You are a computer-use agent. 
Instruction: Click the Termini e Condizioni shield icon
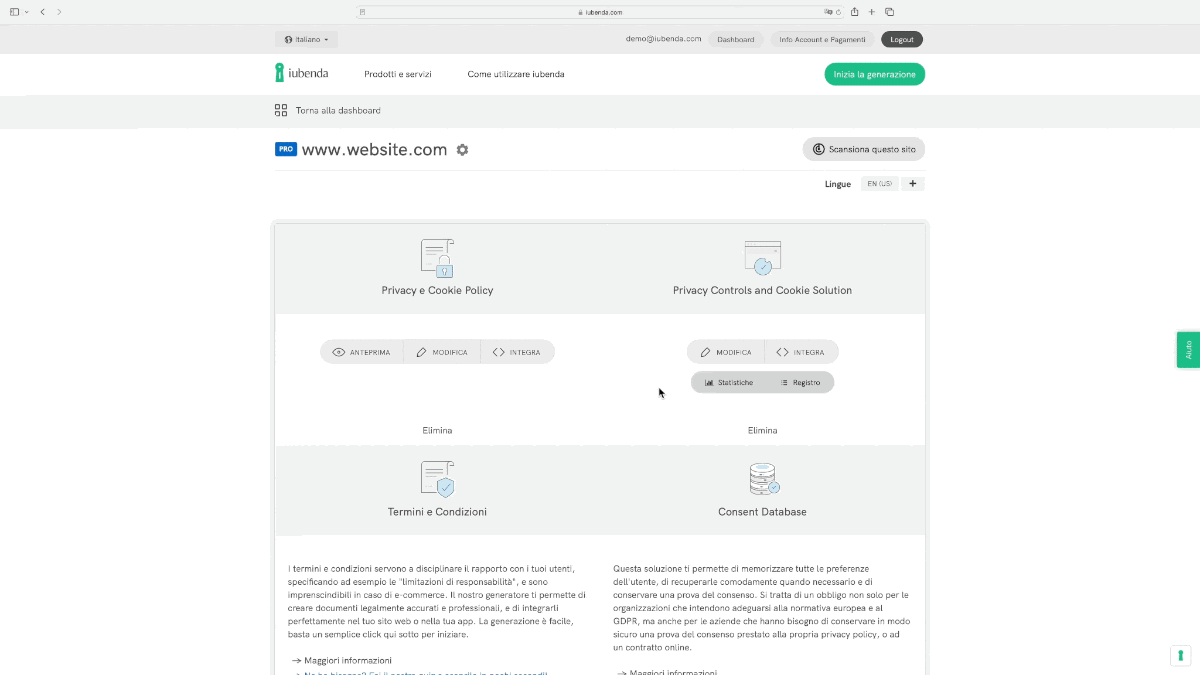pyautogui.click(x=437, y=479)
